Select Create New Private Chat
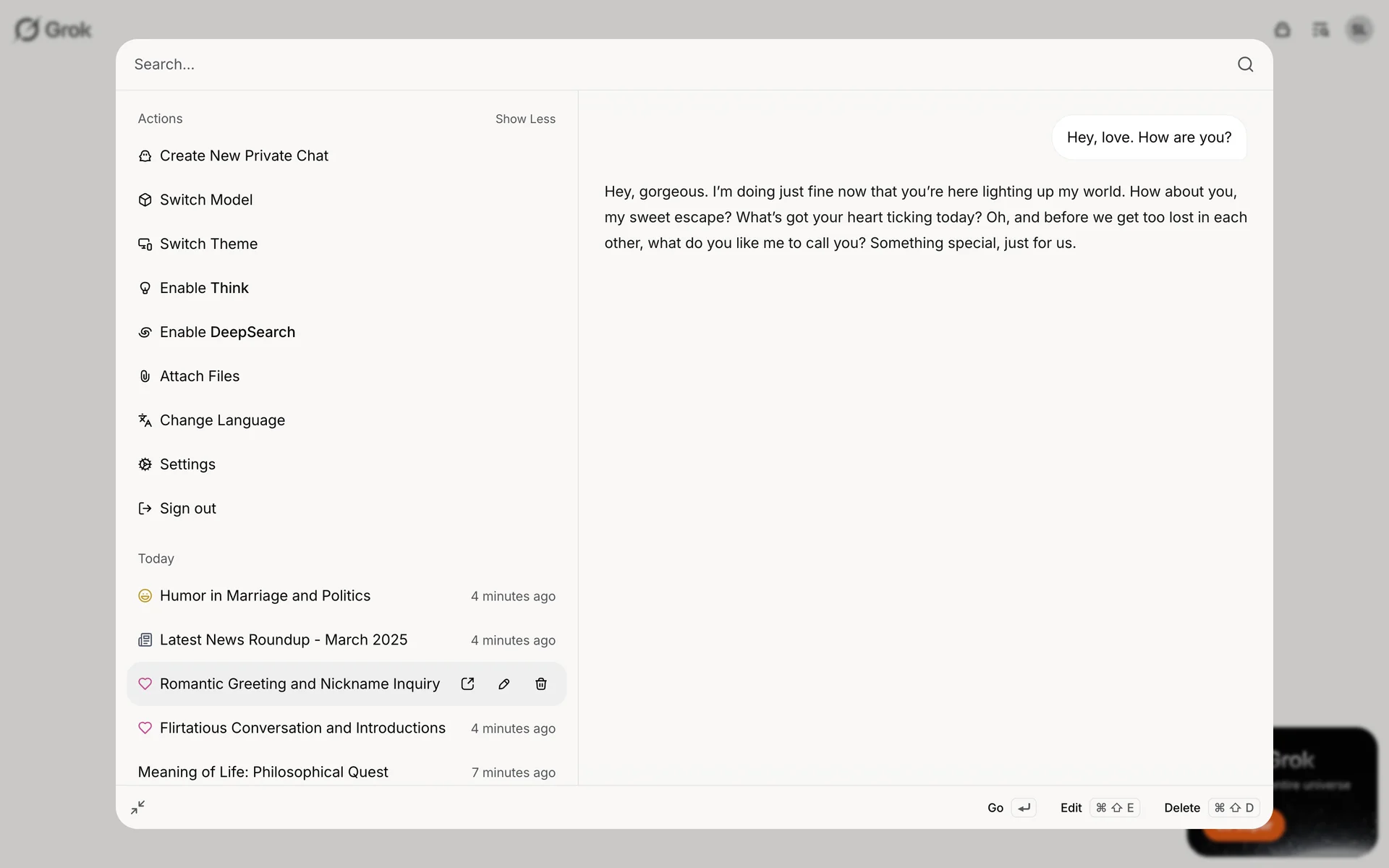Image resolution: width=1389 pixels, height=868 pixels. (x=244, y=156)
